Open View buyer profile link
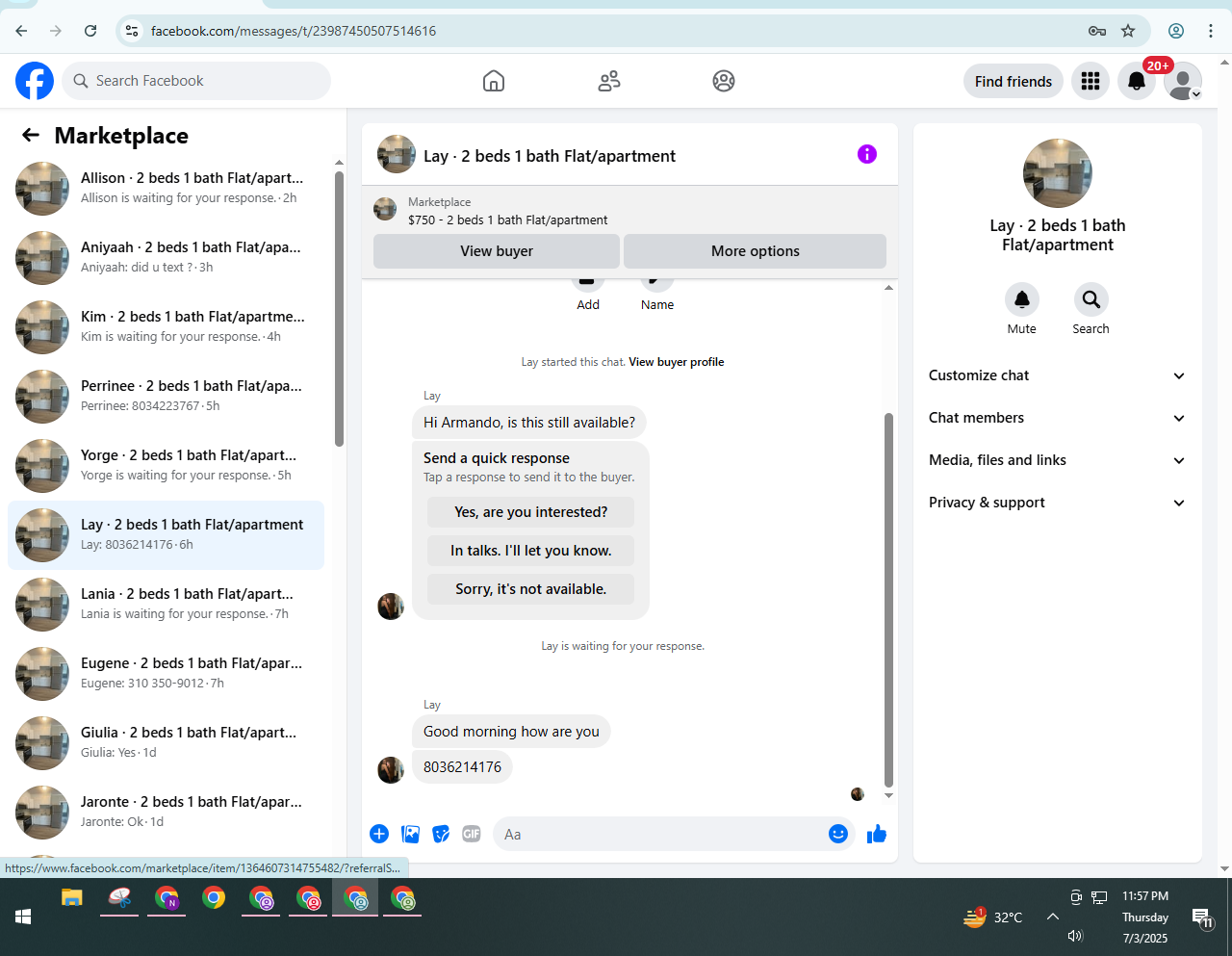The width and height of the screenshot is (1232, 956). 676,362
